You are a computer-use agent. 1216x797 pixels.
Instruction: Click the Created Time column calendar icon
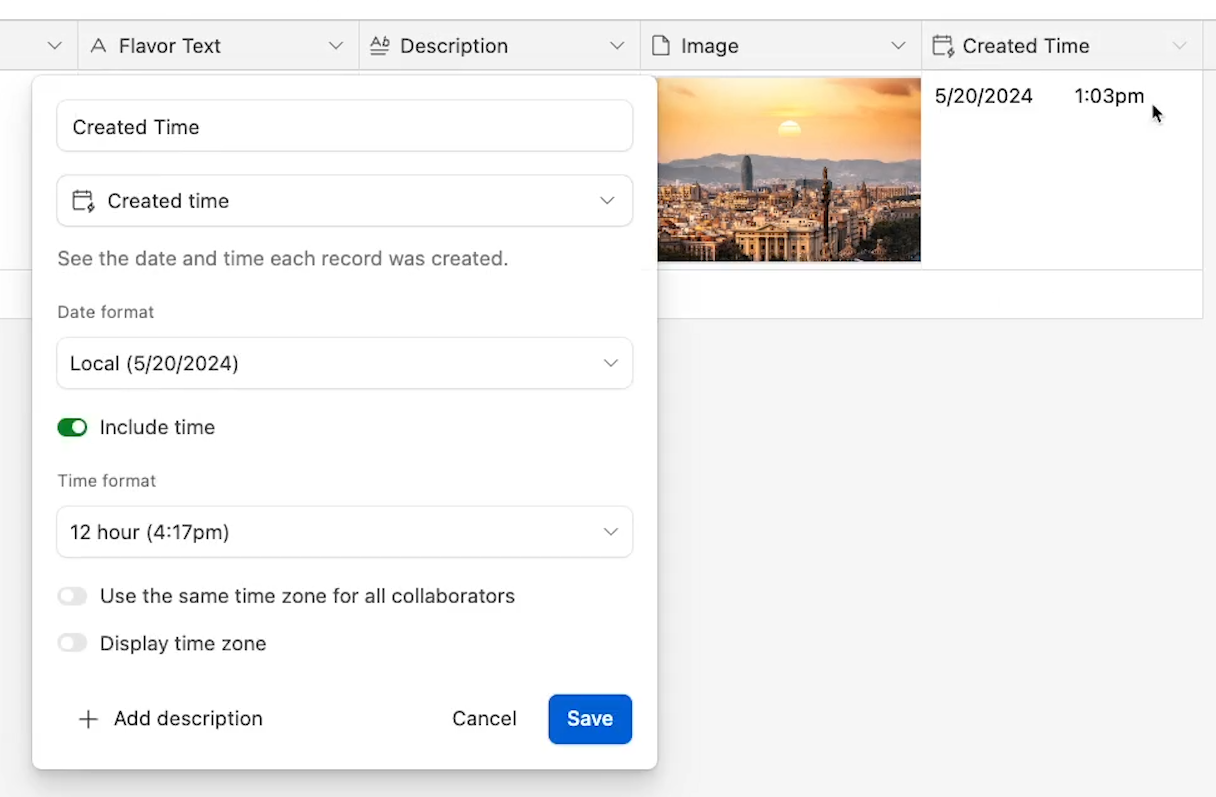tap(942, 46)
